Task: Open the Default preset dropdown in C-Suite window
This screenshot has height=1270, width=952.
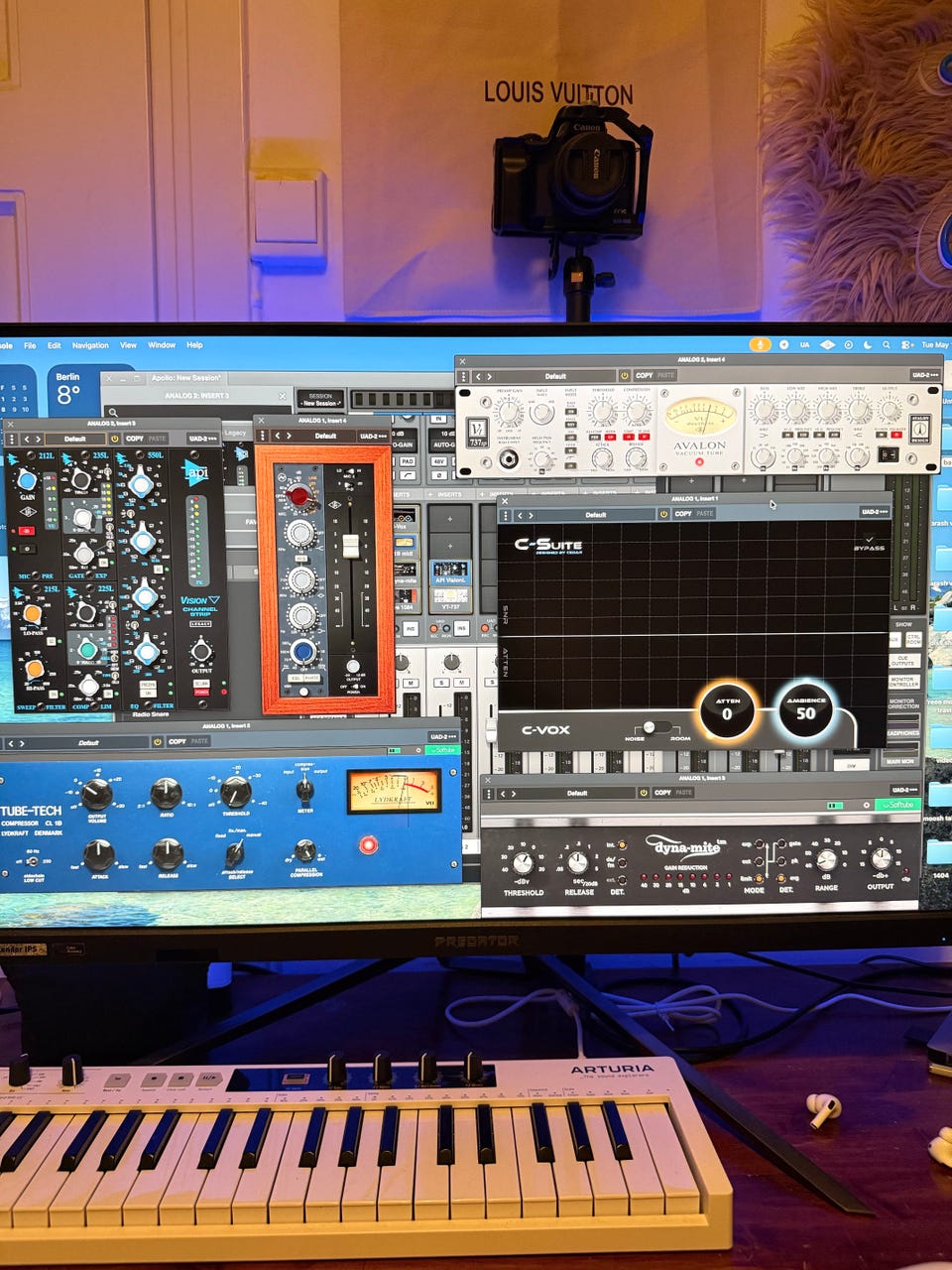Action: click(x=595, y=515)
